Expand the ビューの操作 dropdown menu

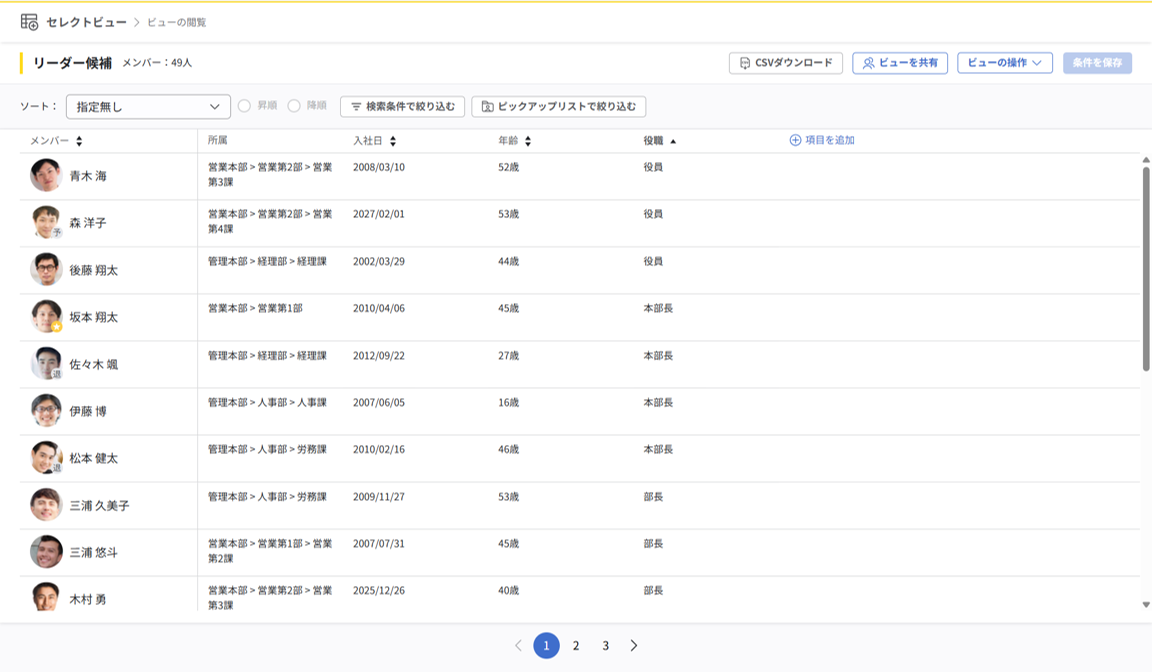(x=1005, y=62)
